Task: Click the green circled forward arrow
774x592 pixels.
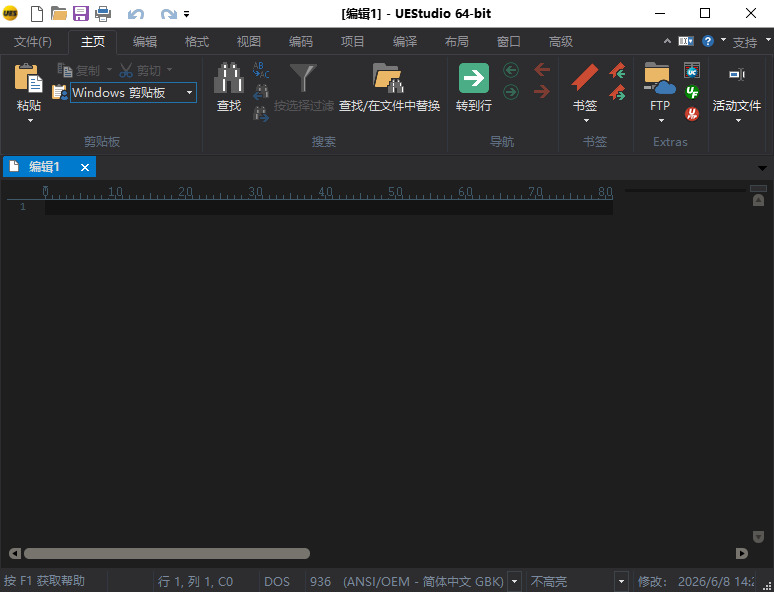Action: pos(511,92)
